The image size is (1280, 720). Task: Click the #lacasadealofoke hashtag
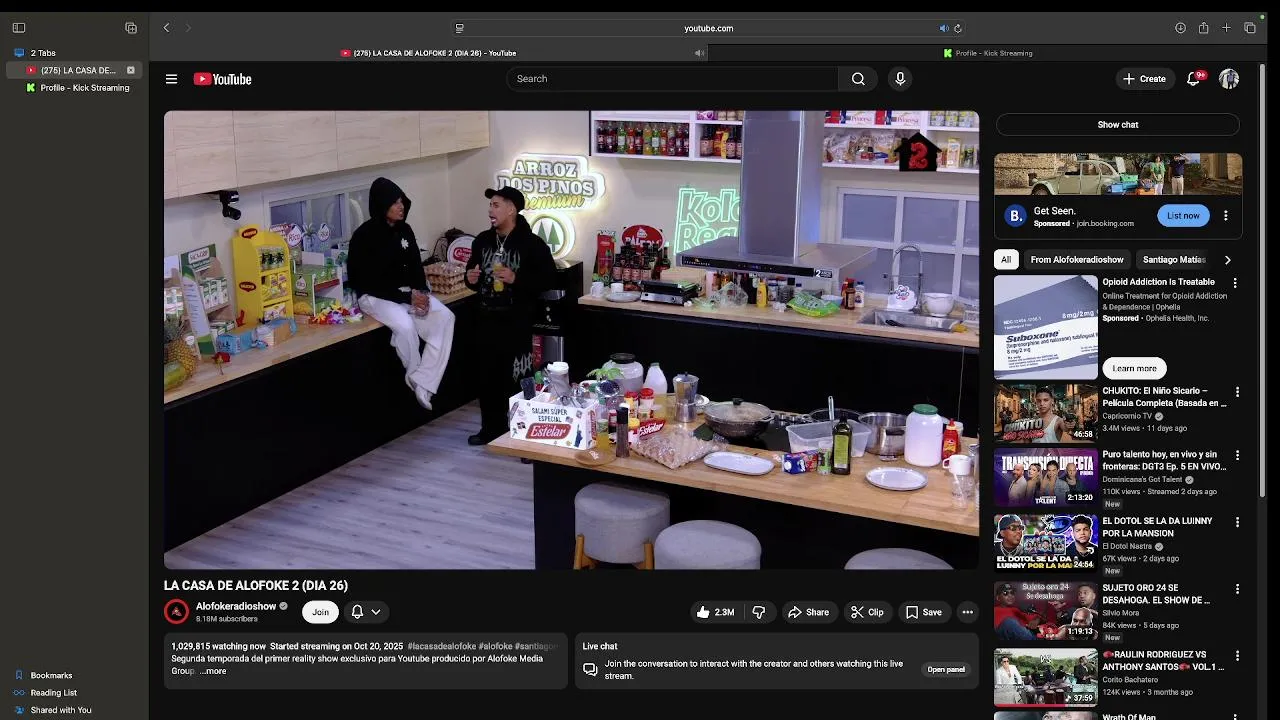coord(441,647)
